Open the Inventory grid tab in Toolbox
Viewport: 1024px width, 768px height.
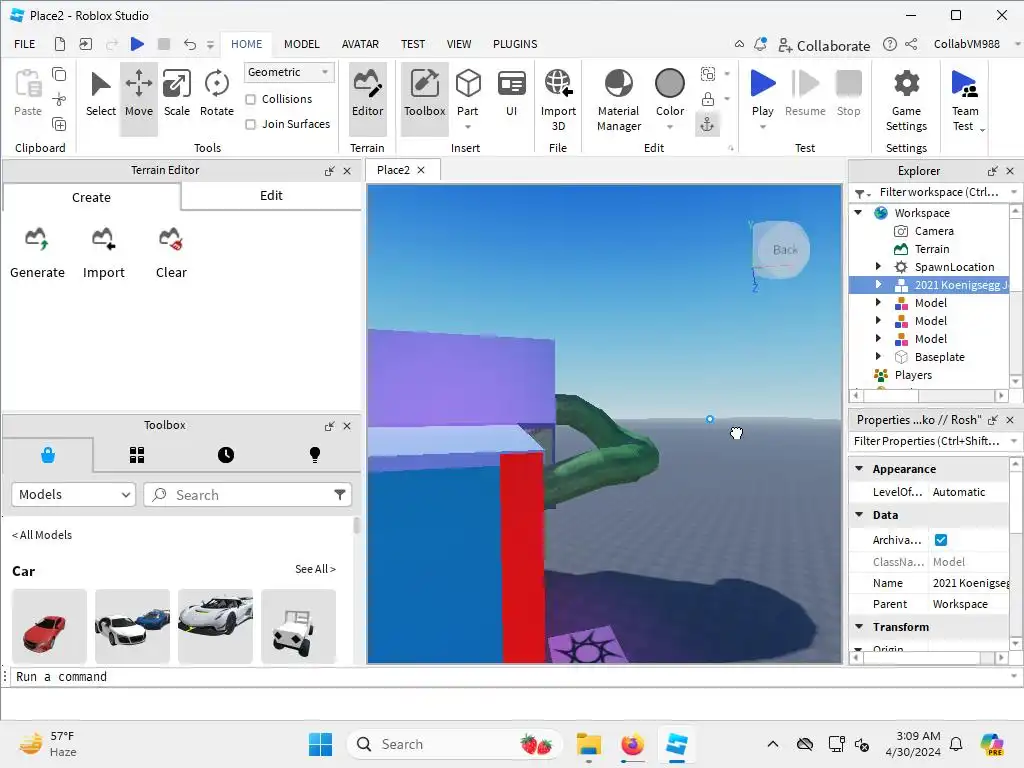coord(136,455)
